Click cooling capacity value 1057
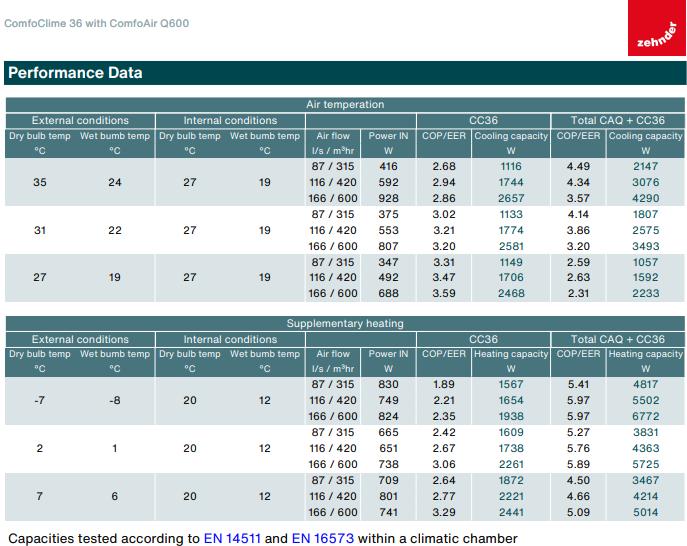 (x=645, y=262)
